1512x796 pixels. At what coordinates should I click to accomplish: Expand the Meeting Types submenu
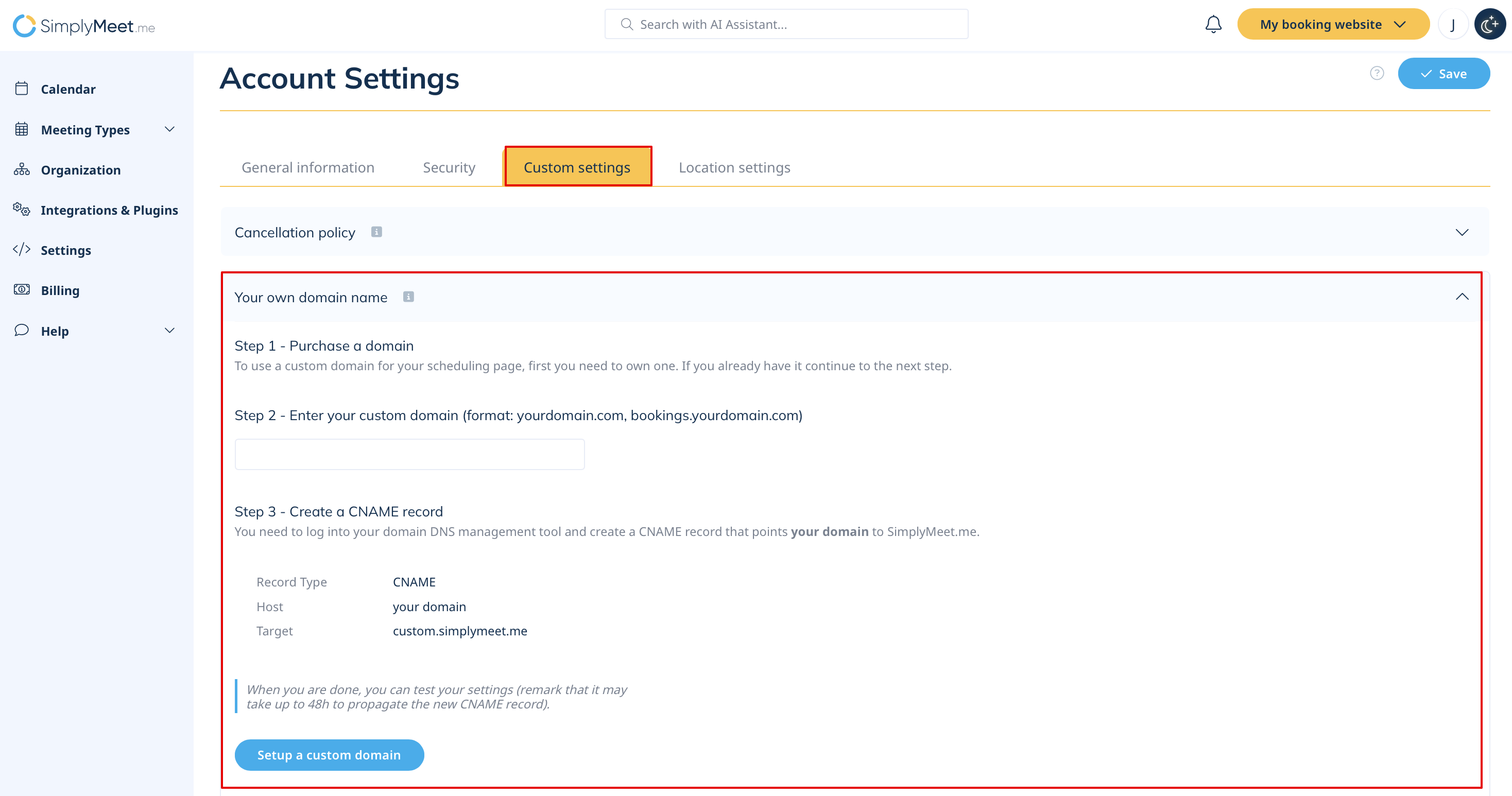169,130
